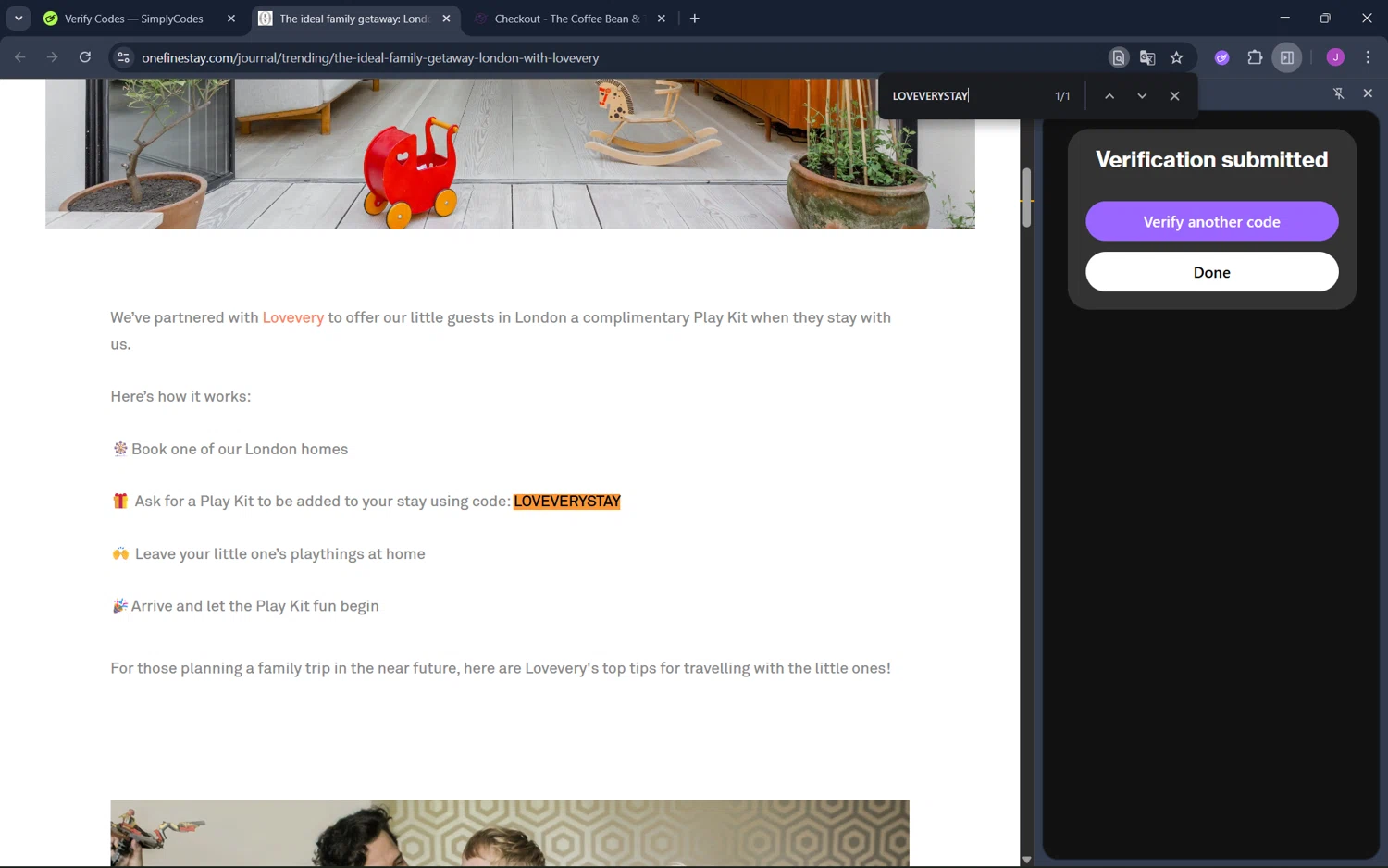Viewport: 1388px width, 868px height.
Task: Switch to The ideal family getaway tab
Action: click(354, 19)
